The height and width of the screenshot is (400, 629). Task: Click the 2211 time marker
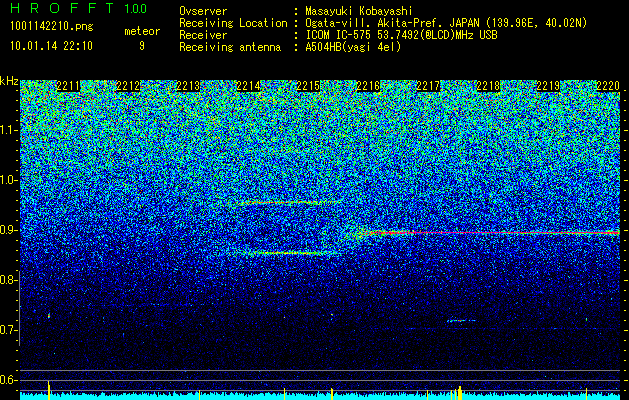tap(68, 86)
